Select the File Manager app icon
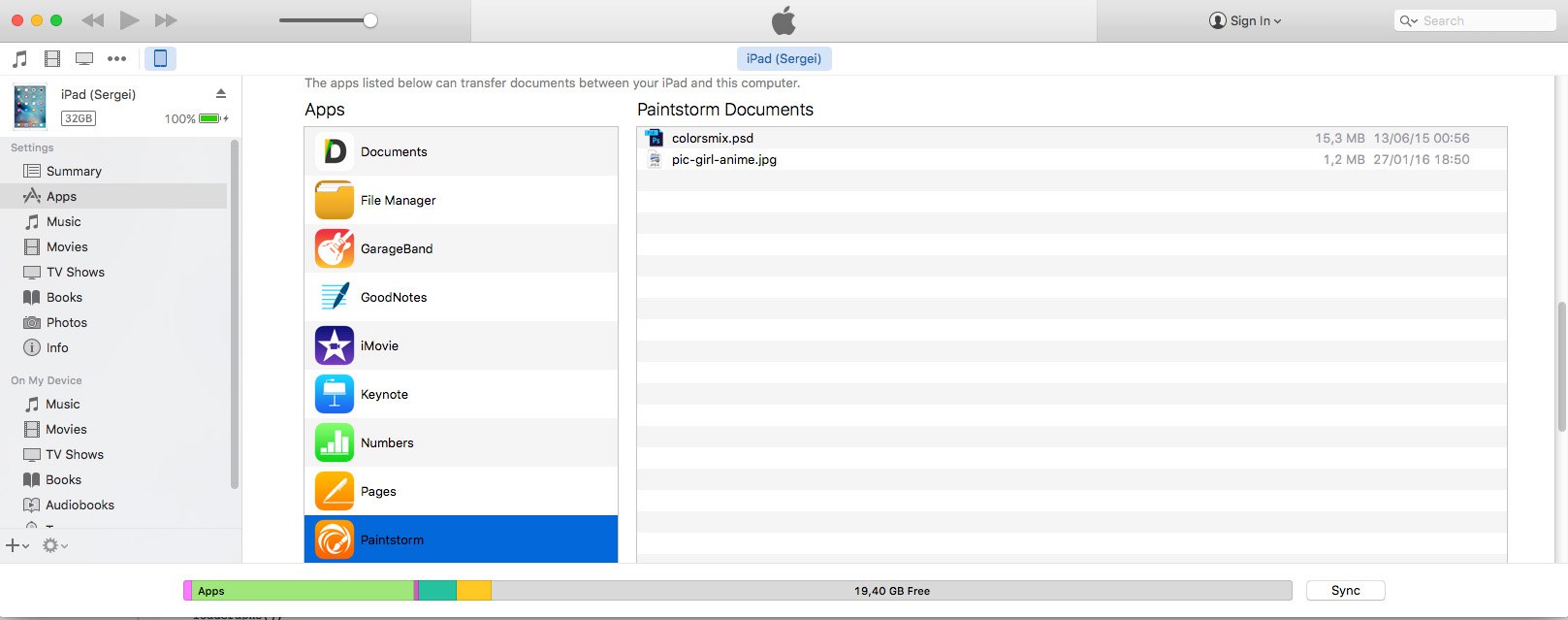 click(x=335, y=200)
